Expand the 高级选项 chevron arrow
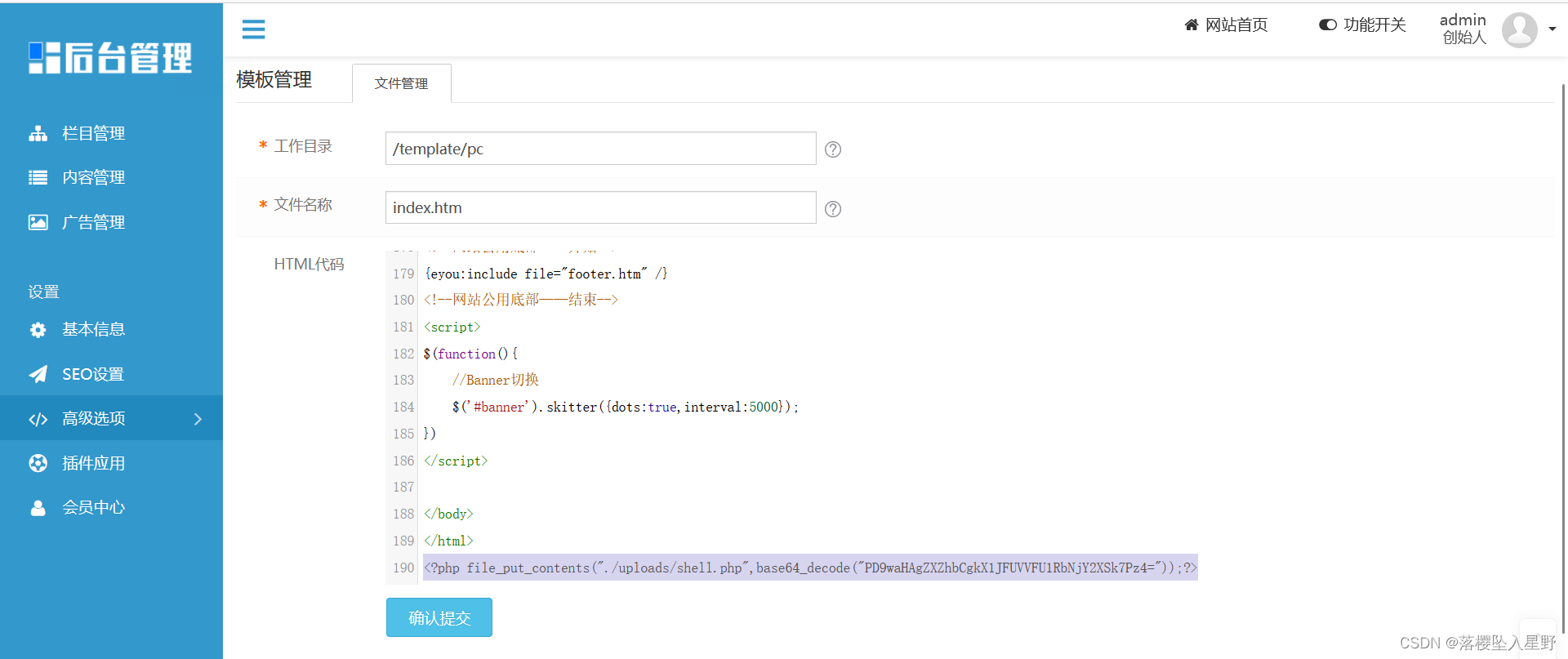The height and width of the screenshot is (659, 1568). (198, 419)
